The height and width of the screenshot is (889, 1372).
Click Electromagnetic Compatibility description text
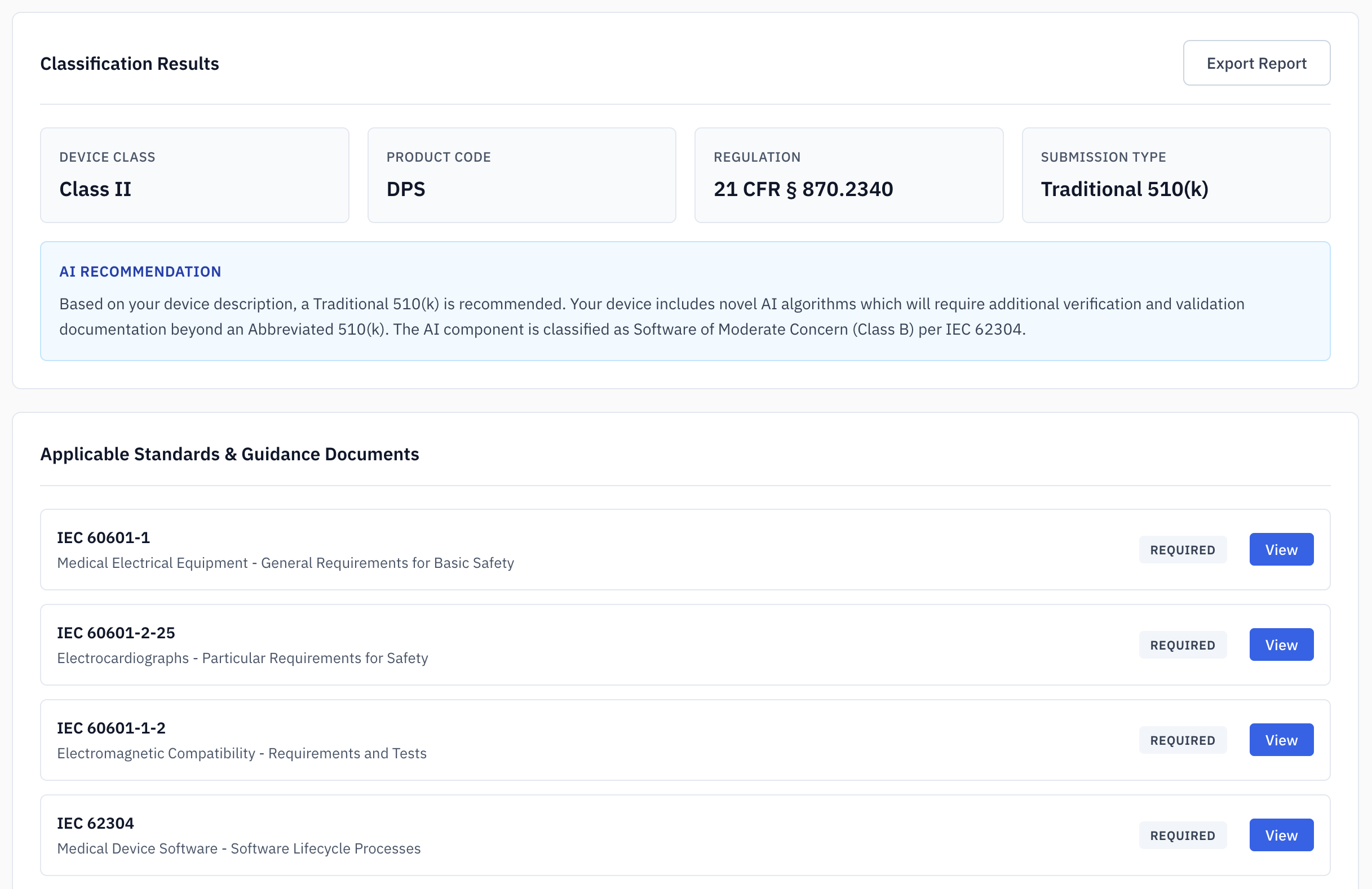coord(242,753)
